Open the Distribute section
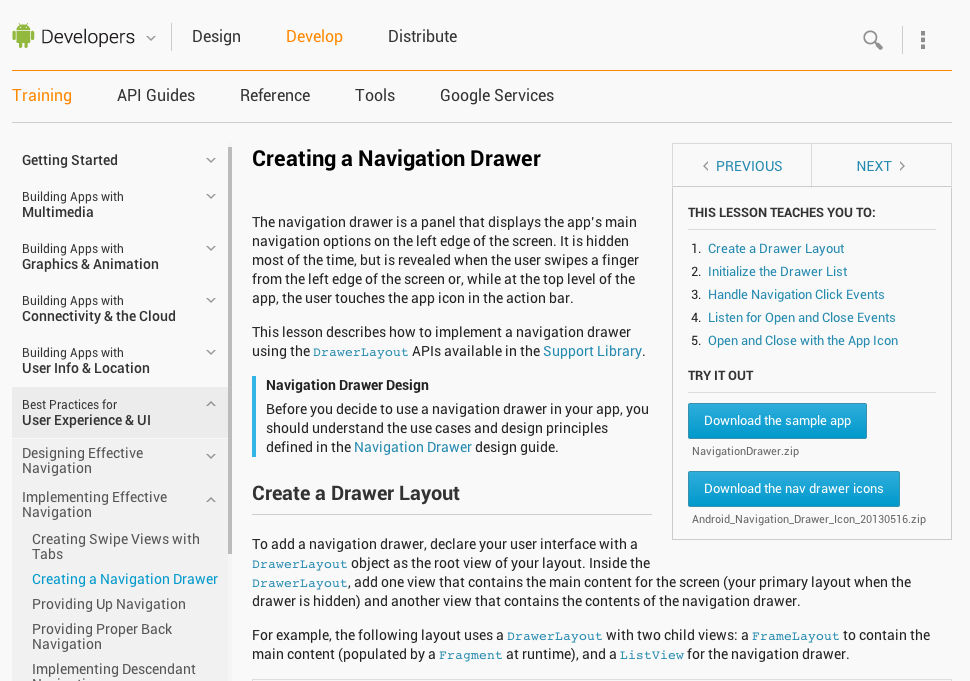The width and height of the screenshot is (970, 681). 422,36
